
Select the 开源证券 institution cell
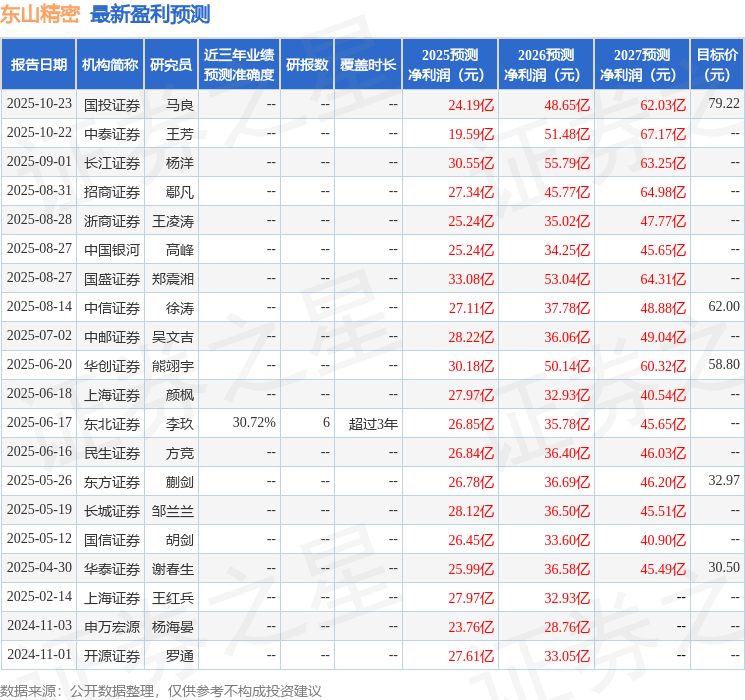(112, 656)
